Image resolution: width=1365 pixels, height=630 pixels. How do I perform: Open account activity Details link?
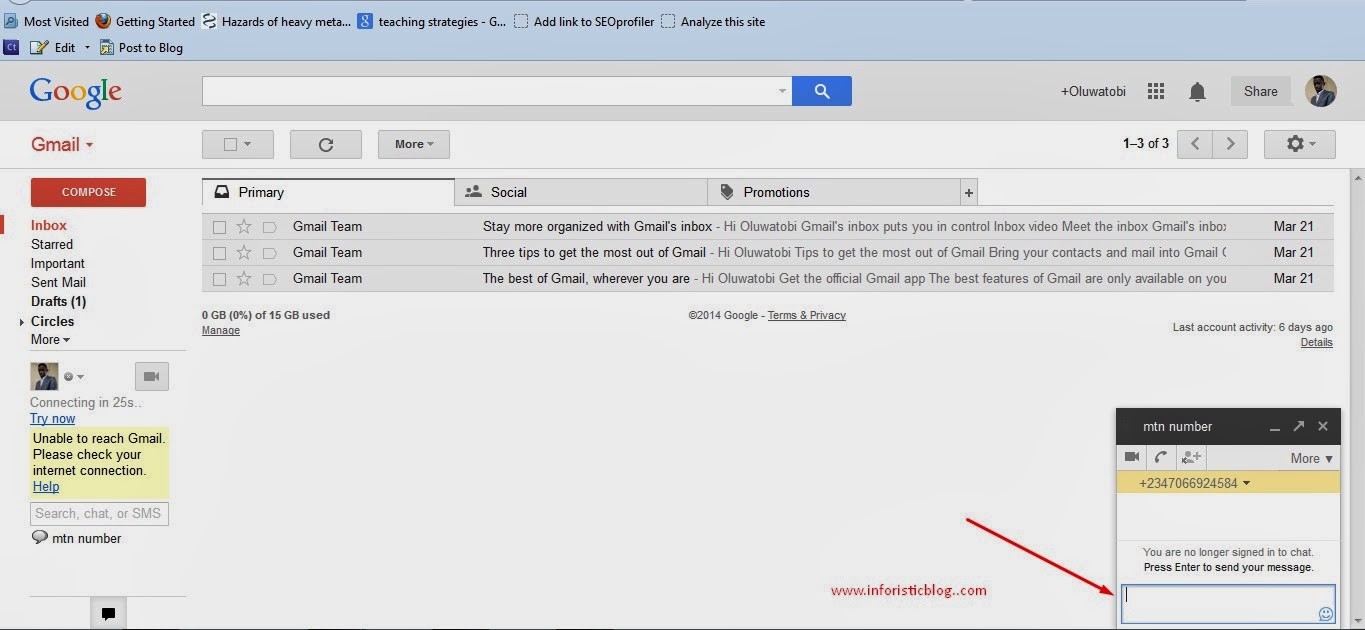point(1316,342)
